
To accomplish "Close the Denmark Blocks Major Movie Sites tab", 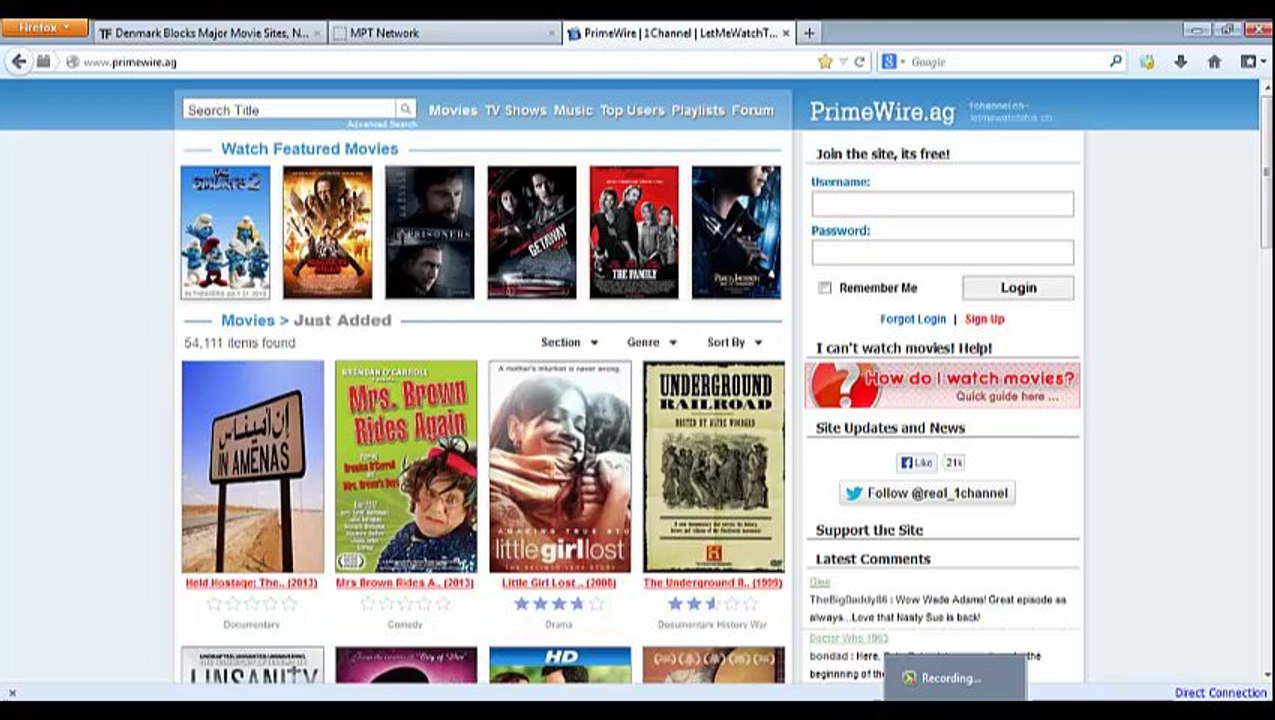I will click(x=318, y=33).
